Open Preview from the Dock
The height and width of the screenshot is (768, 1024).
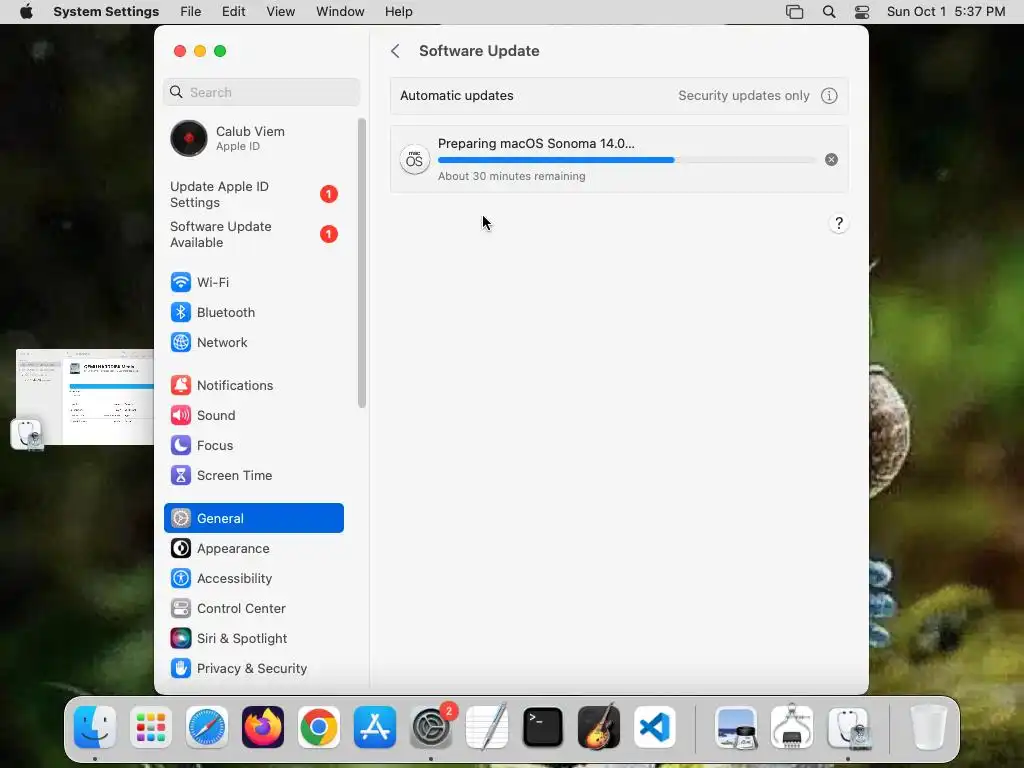coord(736,727)
